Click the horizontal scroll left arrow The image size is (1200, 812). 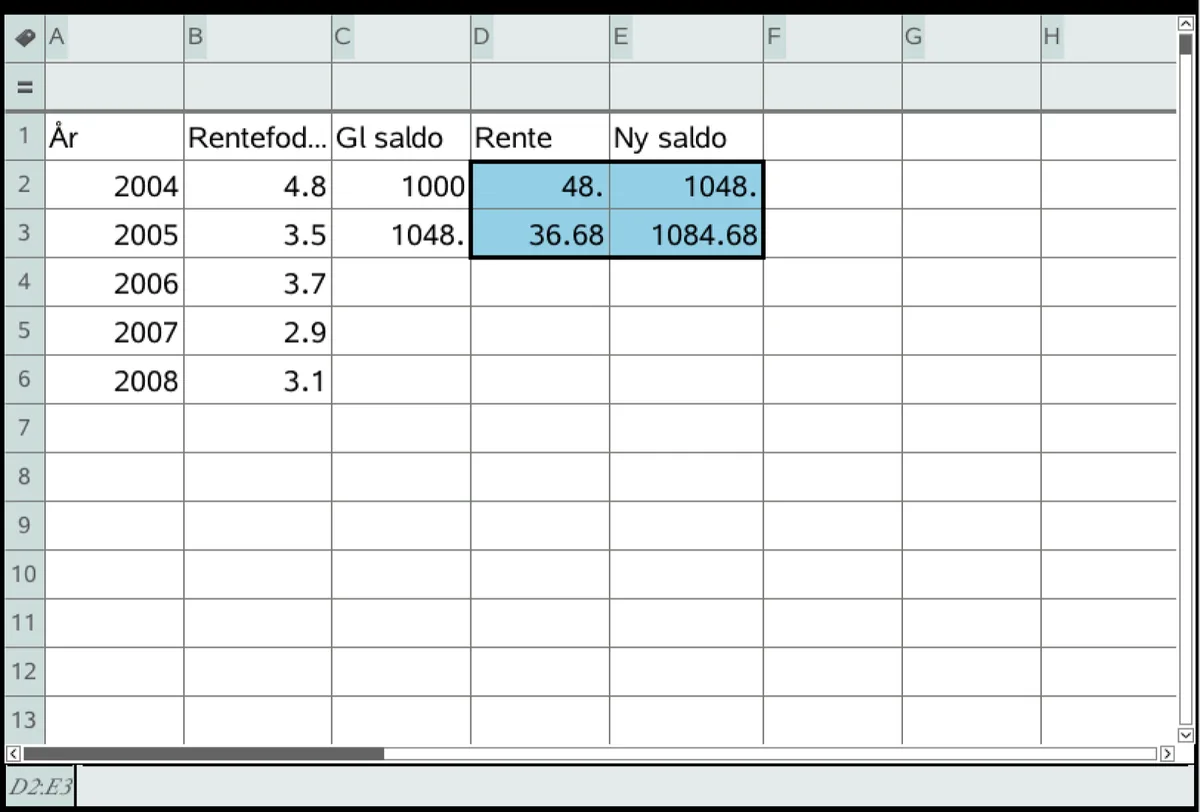click(x=14, y=753)
